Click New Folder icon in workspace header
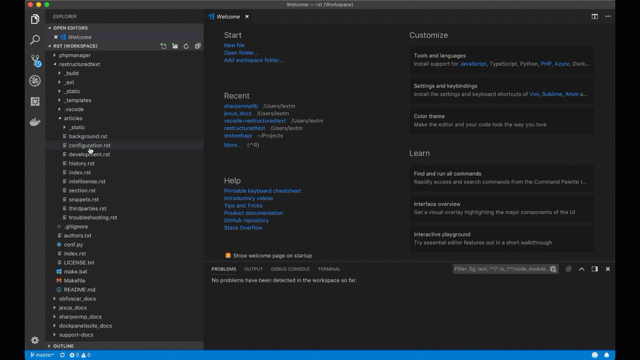Image resolution: width=640 pixels, height=360 pixels. tap(175, 46)
